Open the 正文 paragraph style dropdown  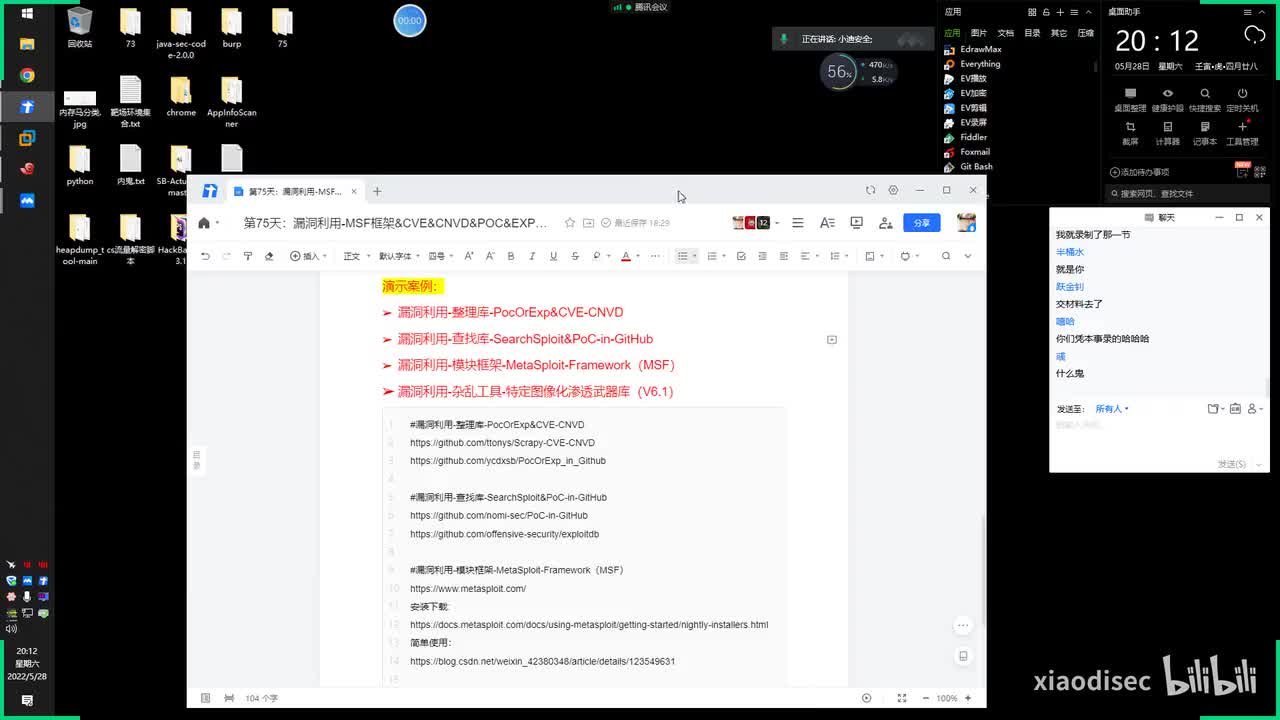pos(355,256)
